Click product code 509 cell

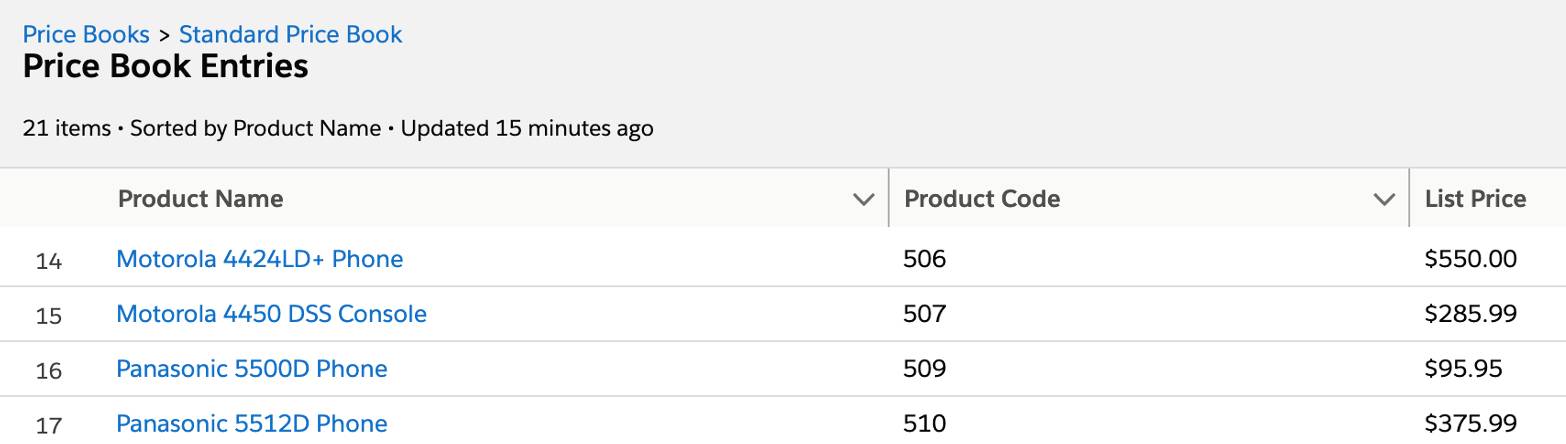924,369
